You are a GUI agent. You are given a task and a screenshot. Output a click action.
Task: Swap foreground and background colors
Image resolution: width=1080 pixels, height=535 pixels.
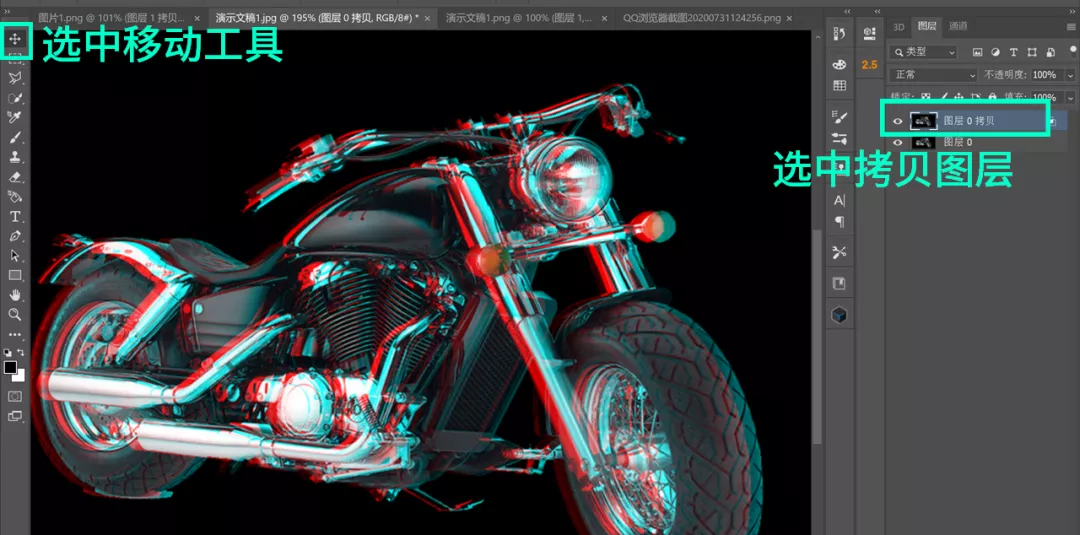click(21, 352)
